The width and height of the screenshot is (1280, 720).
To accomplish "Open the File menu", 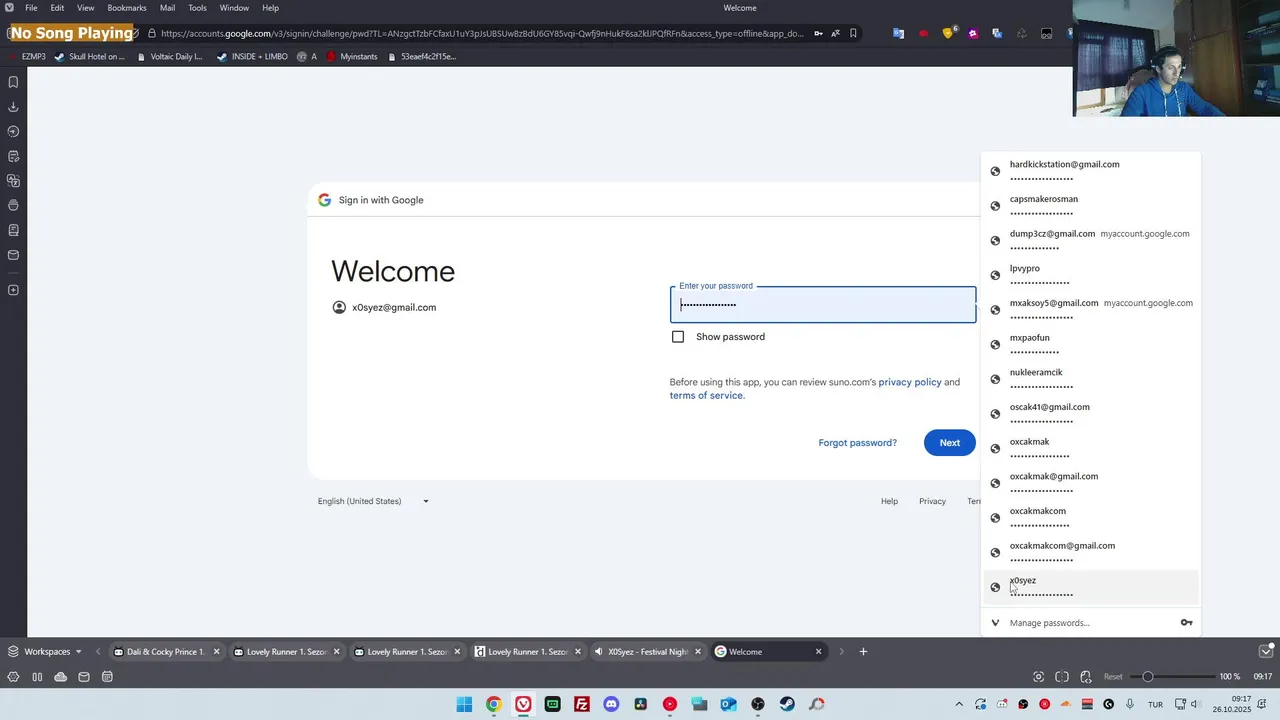I will [x=31, y=8].
